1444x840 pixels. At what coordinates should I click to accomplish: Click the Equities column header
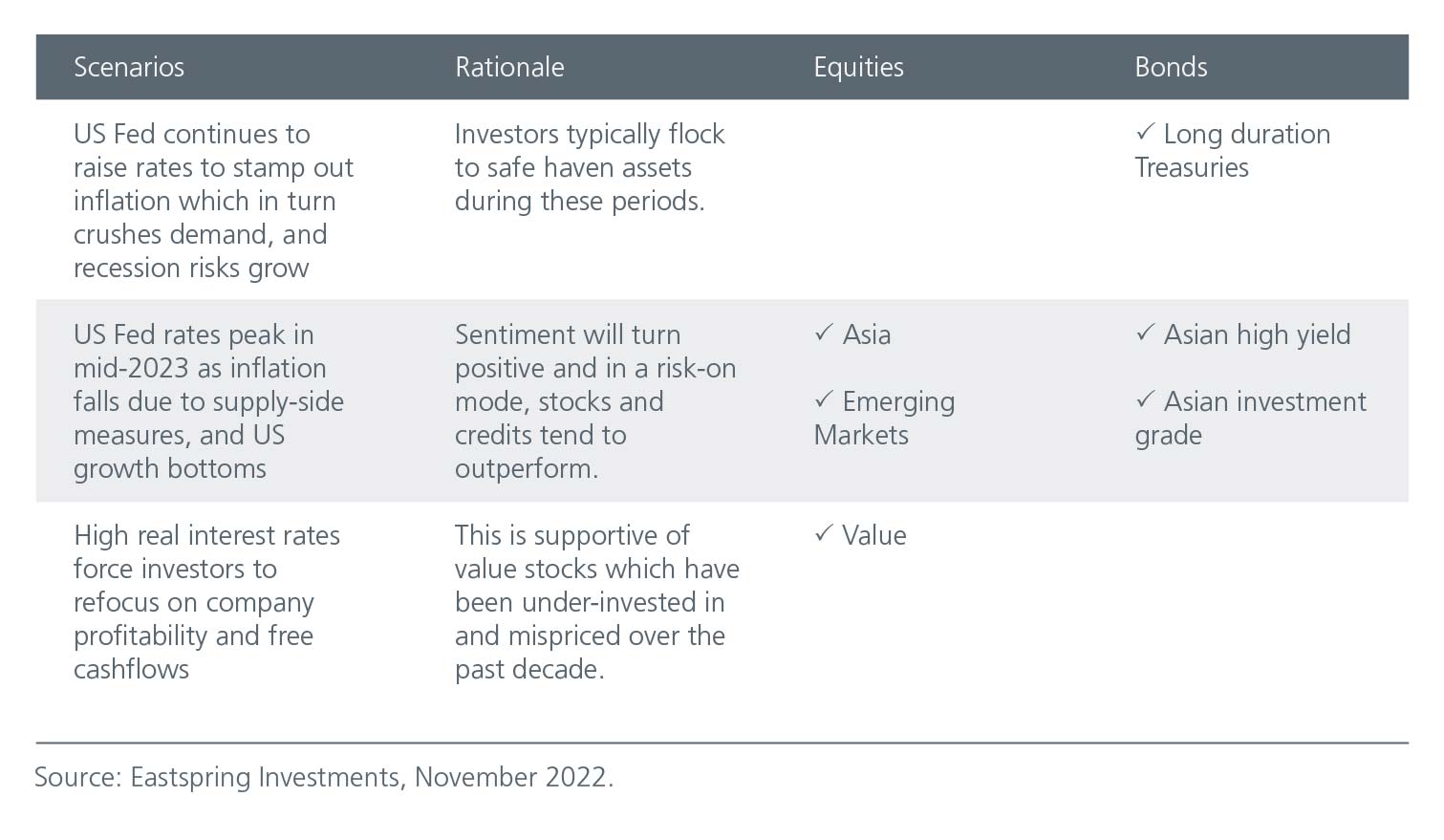click(858, 67)
